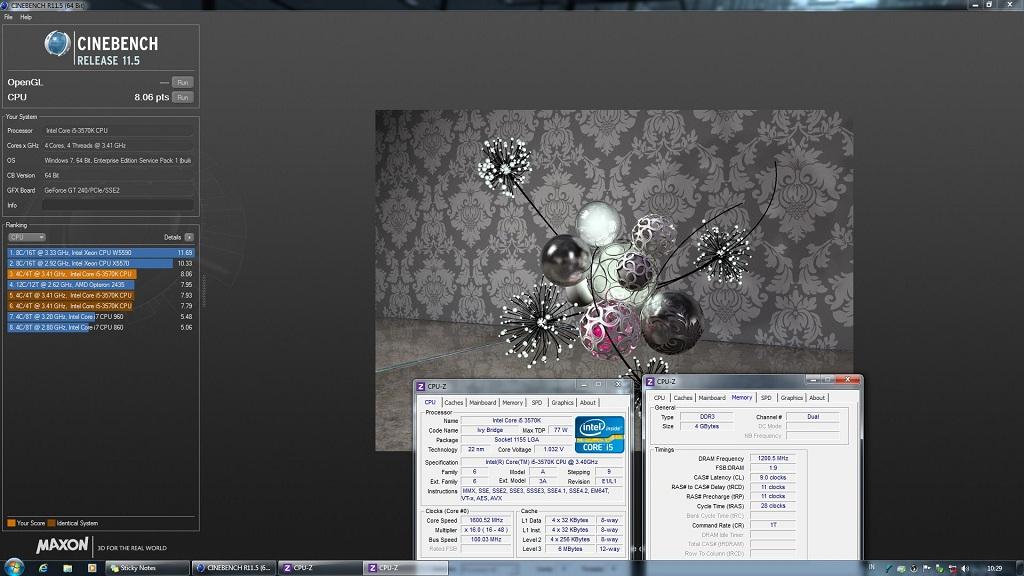The image size is (1024, 576).
Task: Open Action Center flag tray icon
Action: pyautogui.click(x=926, y=568)
